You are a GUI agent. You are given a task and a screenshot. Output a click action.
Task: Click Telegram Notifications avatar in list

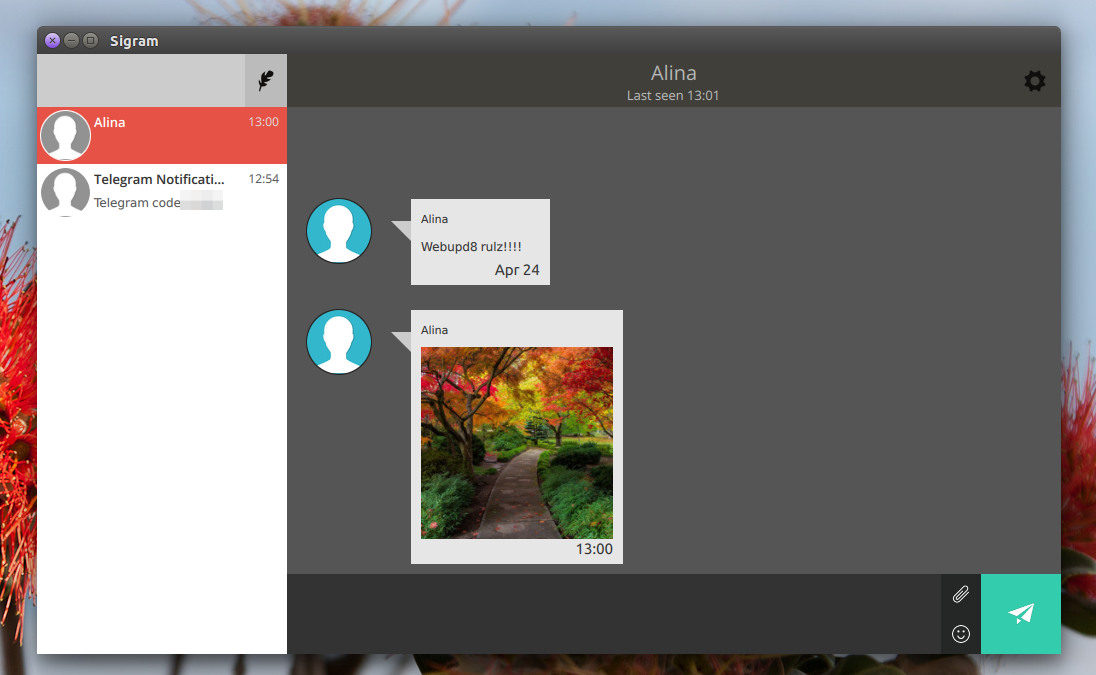(x=65, y=192)
